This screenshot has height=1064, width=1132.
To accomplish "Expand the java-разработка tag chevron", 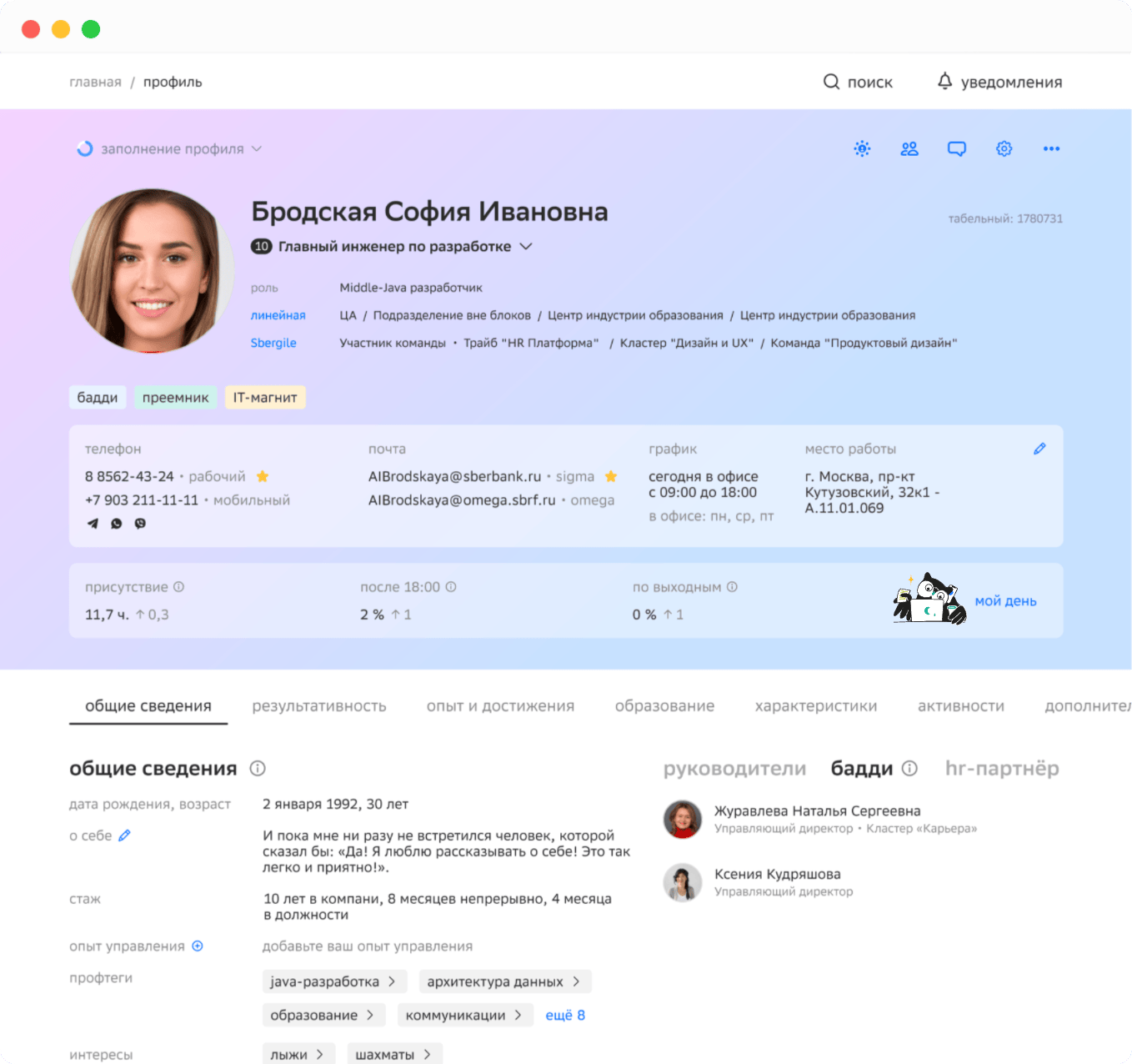I will [392, 981].
